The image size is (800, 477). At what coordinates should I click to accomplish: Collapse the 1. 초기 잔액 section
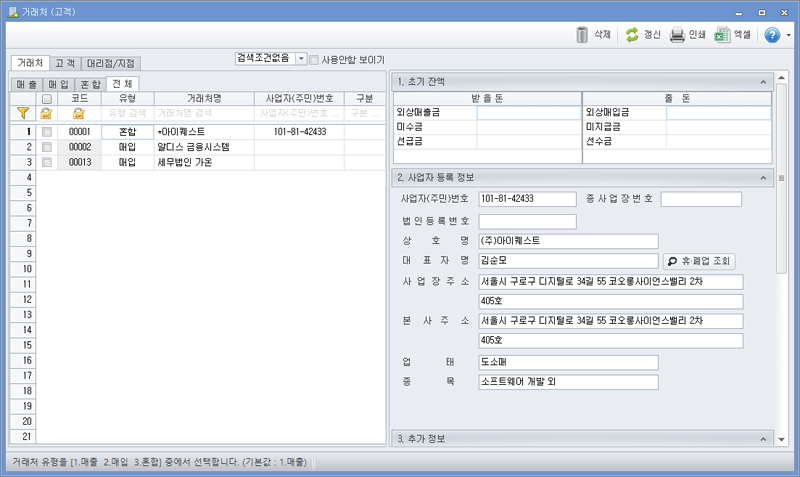(x=762, y=81)
